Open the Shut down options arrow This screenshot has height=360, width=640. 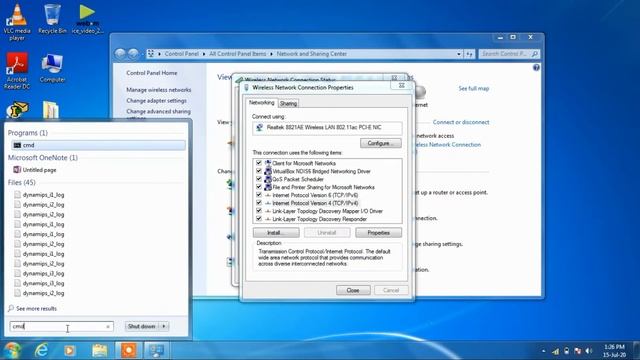(x=164, y=326)
